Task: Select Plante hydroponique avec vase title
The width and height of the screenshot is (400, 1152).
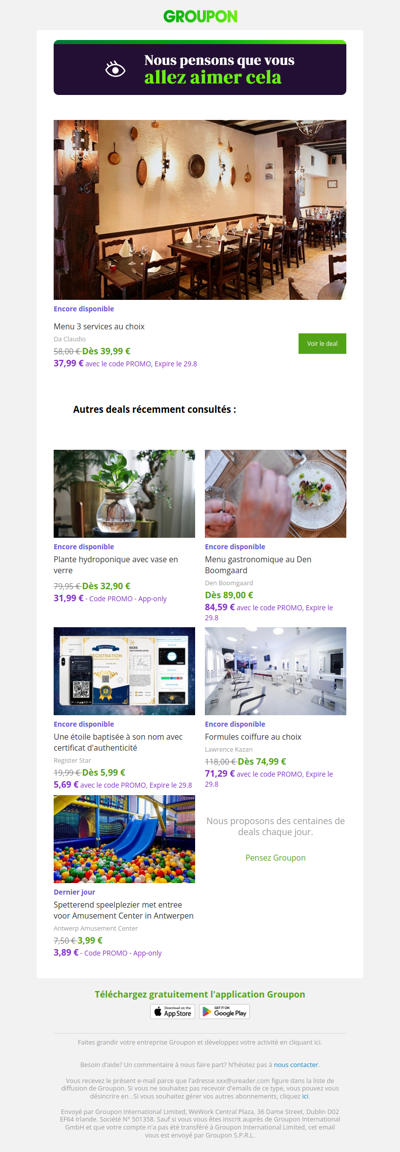Action: click(116, 564)
